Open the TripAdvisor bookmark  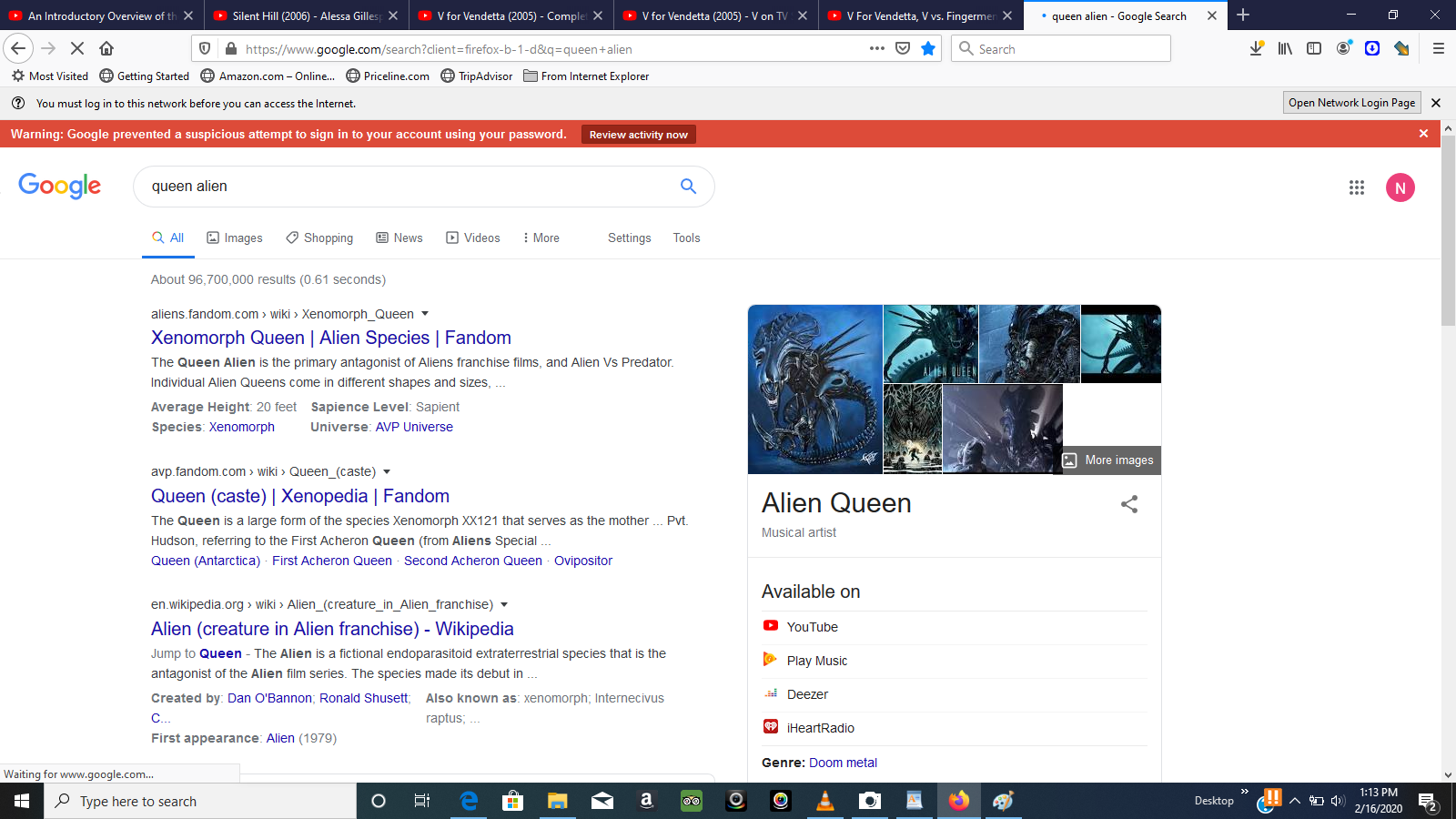pos(477,76)
